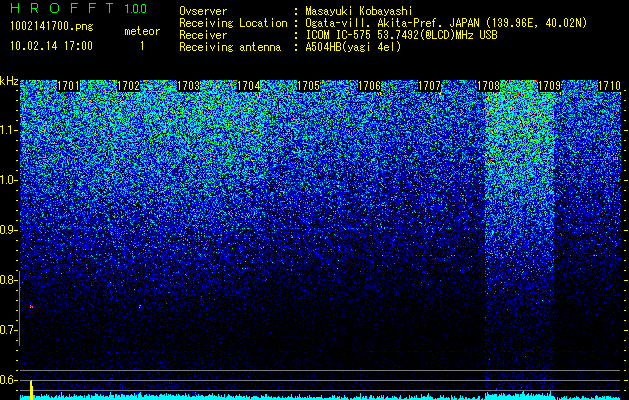Viewport: 629px width, 400px height.
Task: Click the 1709 time marker
Action: pos(549,86)
